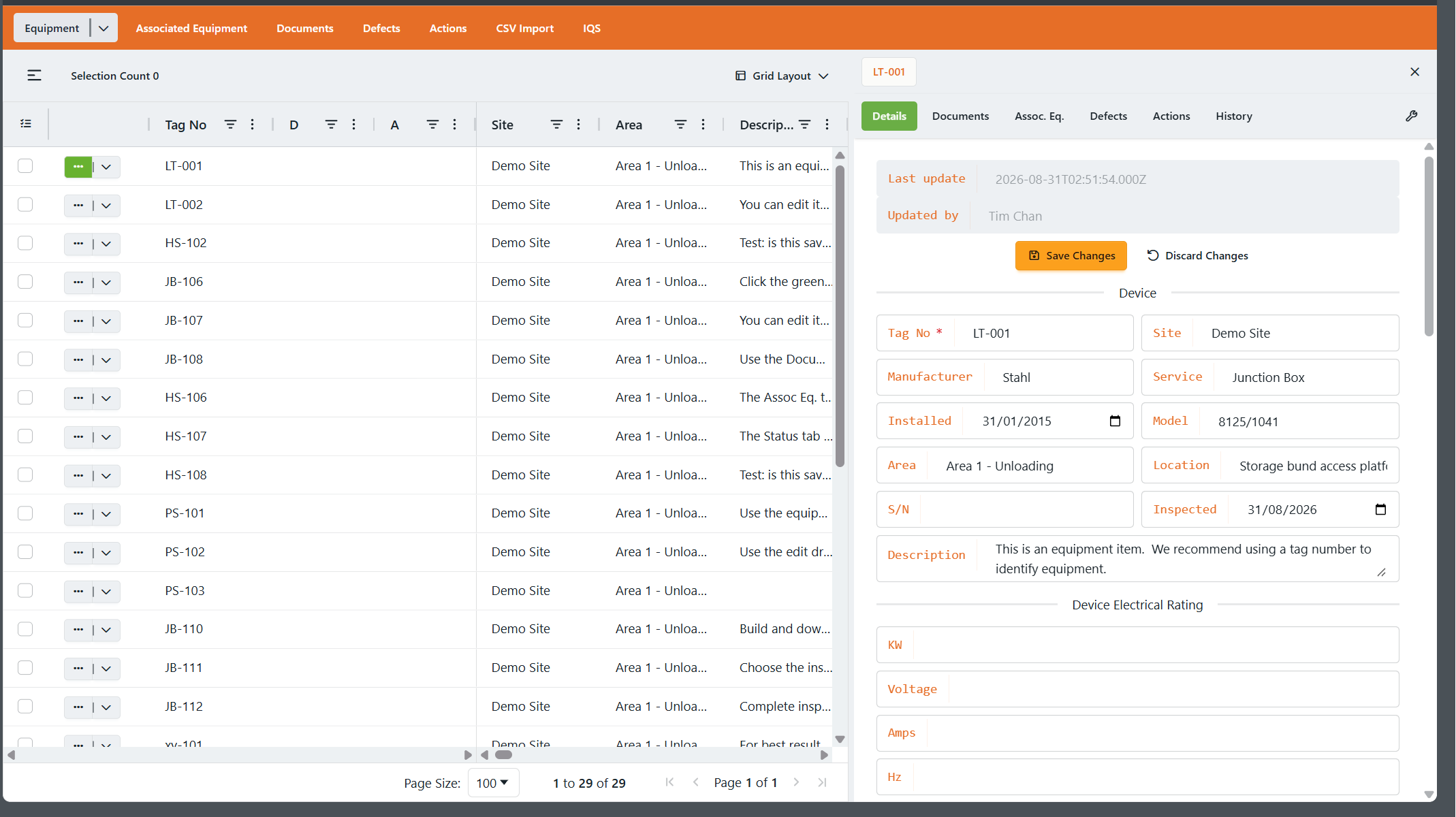The width and height of the screenshot is (1456, 817).
Task: Open the Grid Layout dropdown
Action: [782, 76]
